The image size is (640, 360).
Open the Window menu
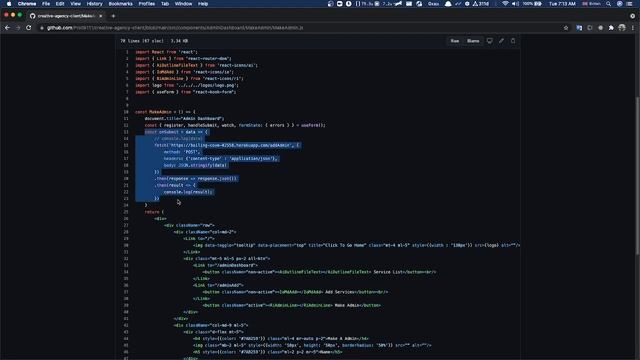coord(183,4)
